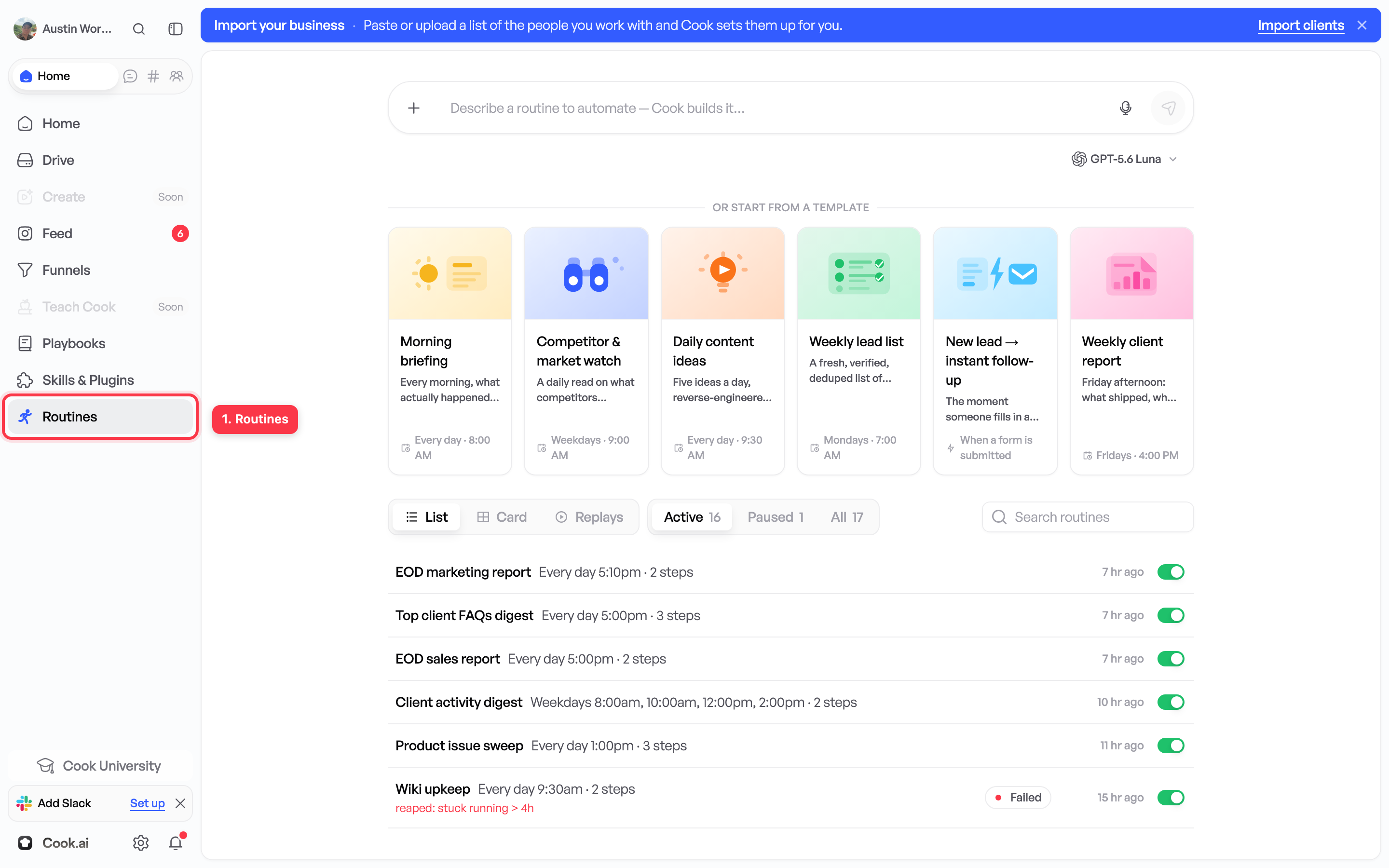Dismiss the Add Slack prompt
Image resolution: width=1389 pixels, height=868 pixels.
pyautogui.click(x=180, y=803)
